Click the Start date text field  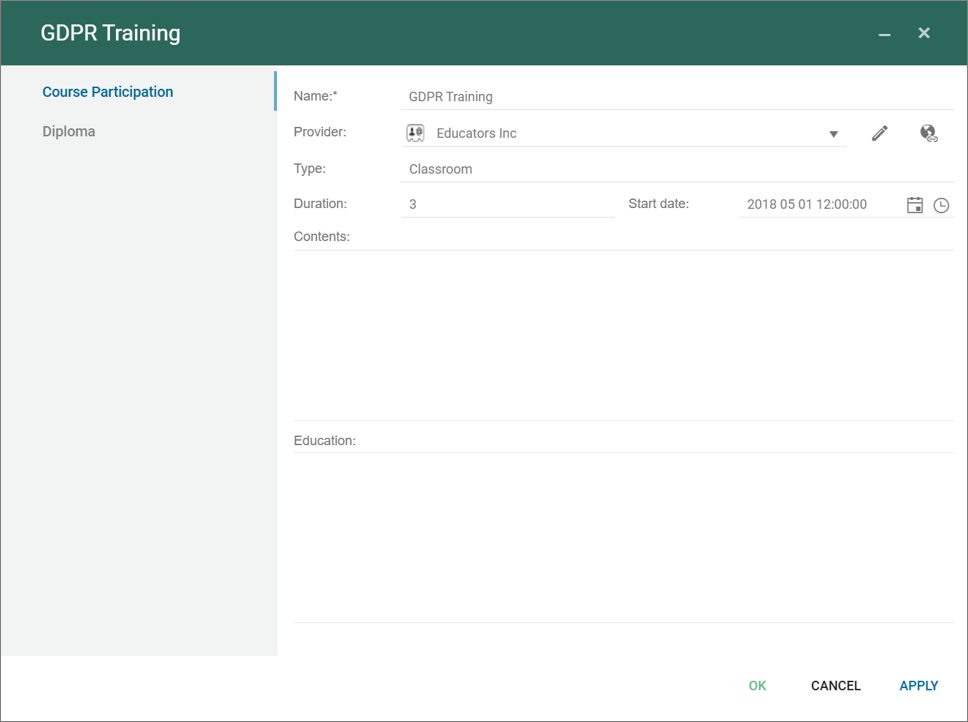click(x=820, y=204)
